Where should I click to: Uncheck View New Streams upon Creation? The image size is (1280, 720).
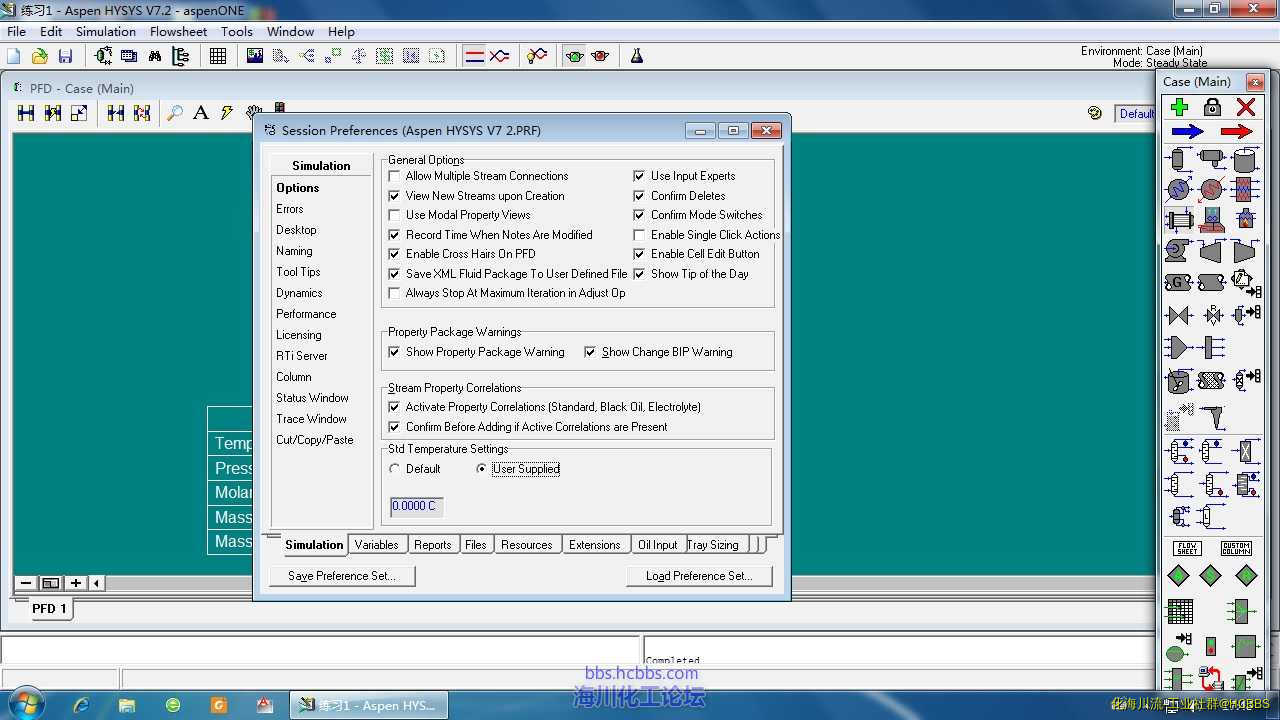click(394, 196)
